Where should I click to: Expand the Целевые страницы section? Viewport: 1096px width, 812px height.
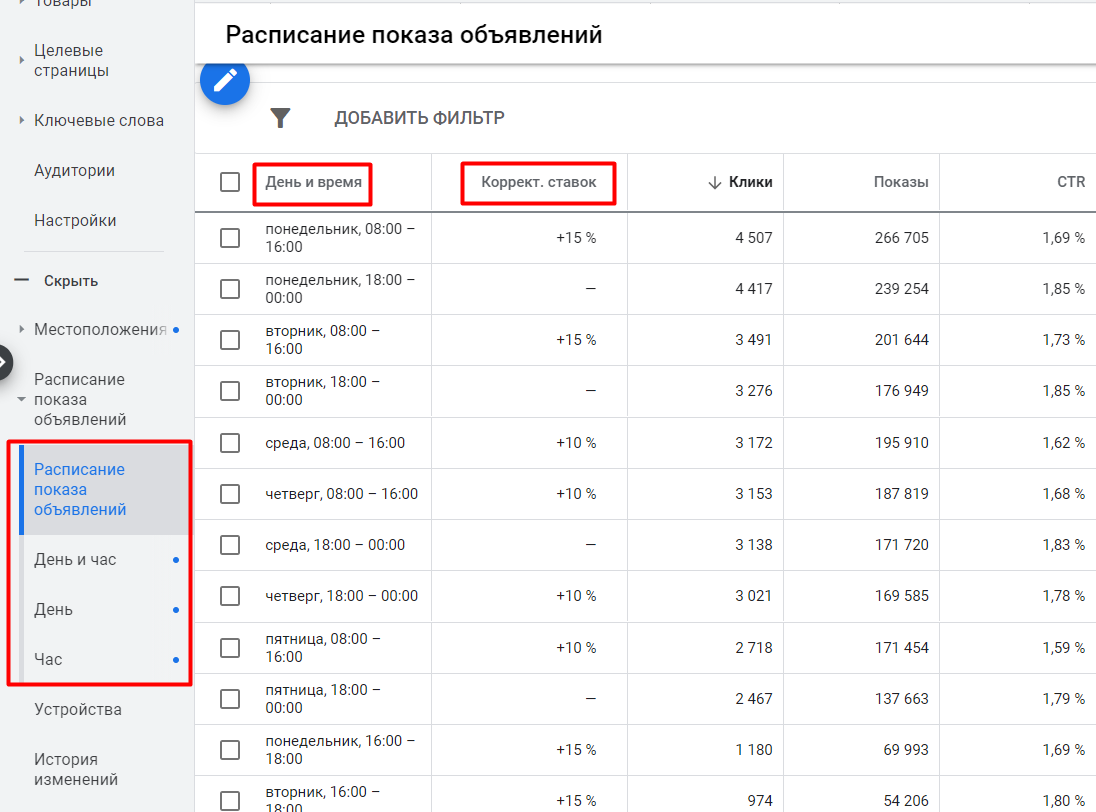click(x=22, y=60)
